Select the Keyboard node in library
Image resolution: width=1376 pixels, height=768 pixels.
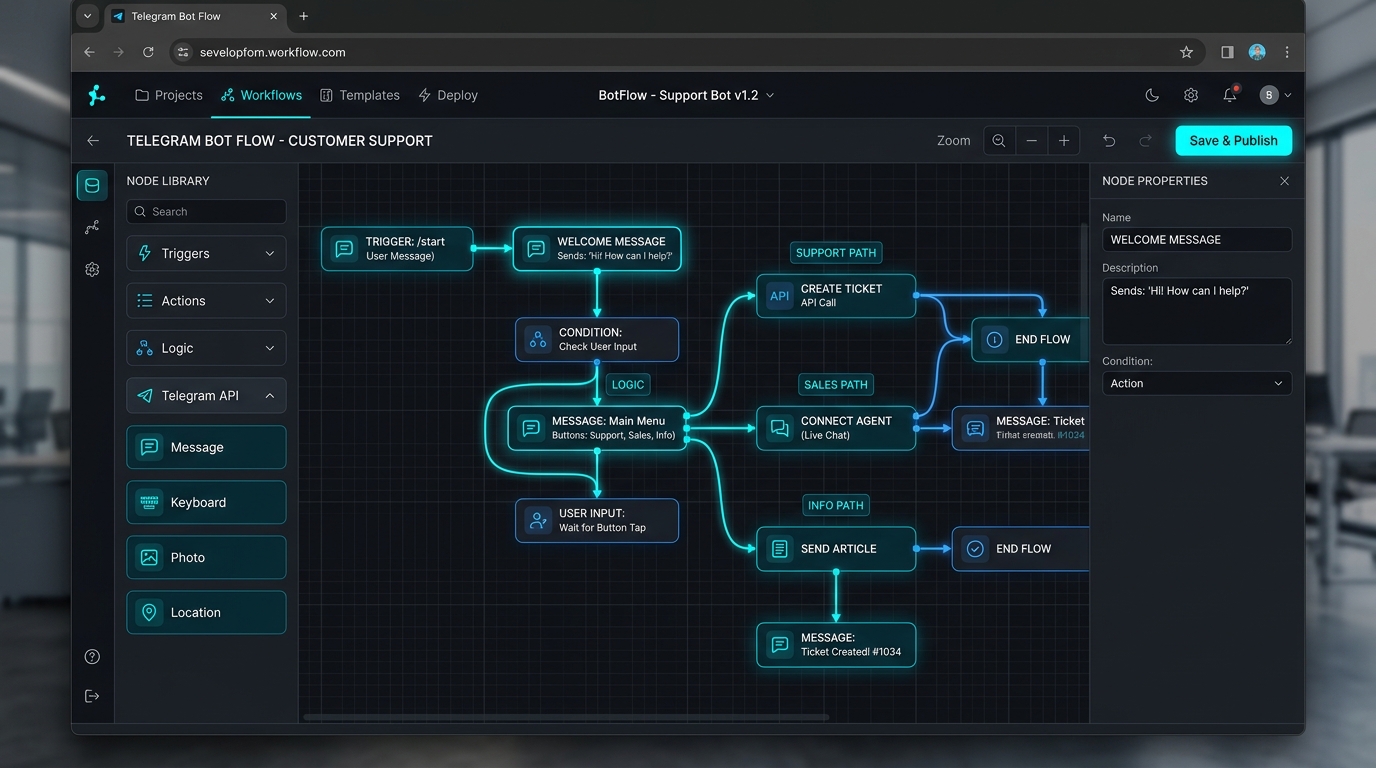coord(206,502)
